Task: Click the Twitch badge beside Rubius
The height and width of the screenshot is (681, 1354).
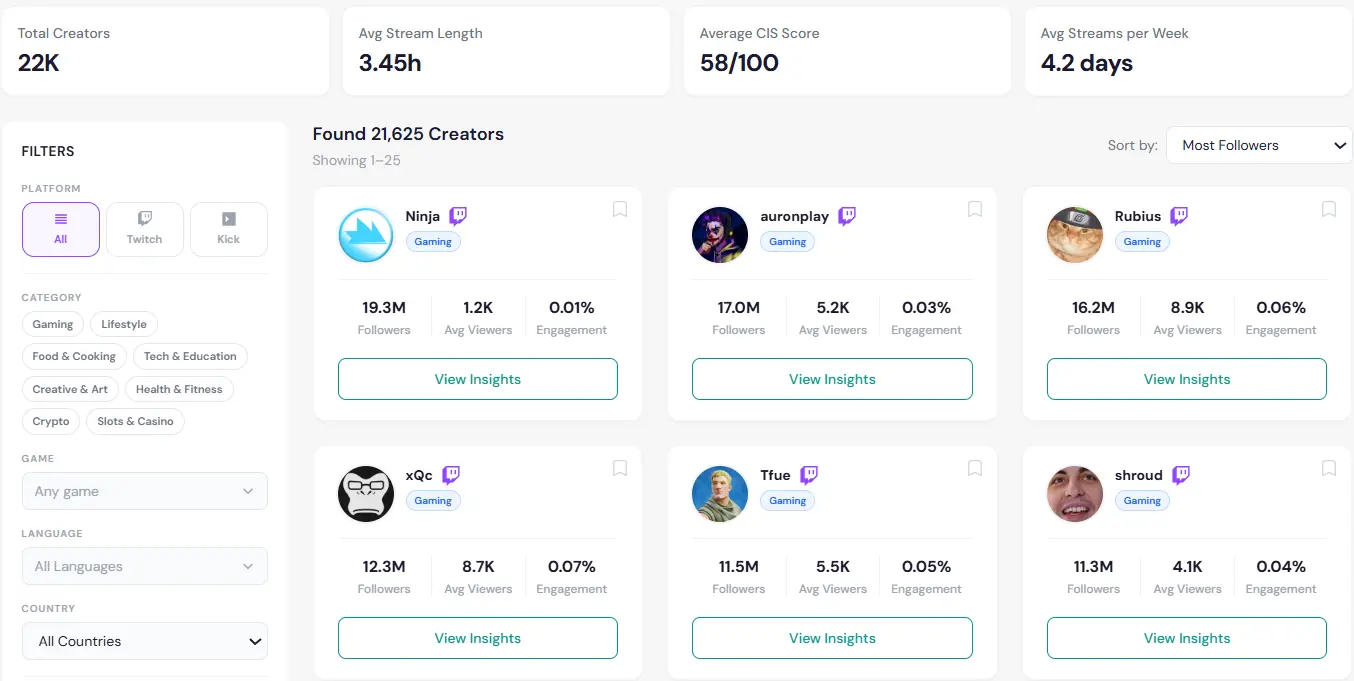Action: 1177,216
